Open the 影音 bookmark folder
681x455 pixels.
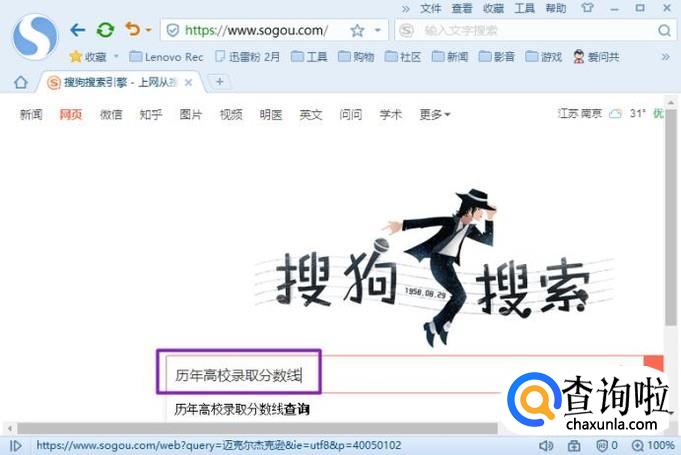[x=496, y=56]
